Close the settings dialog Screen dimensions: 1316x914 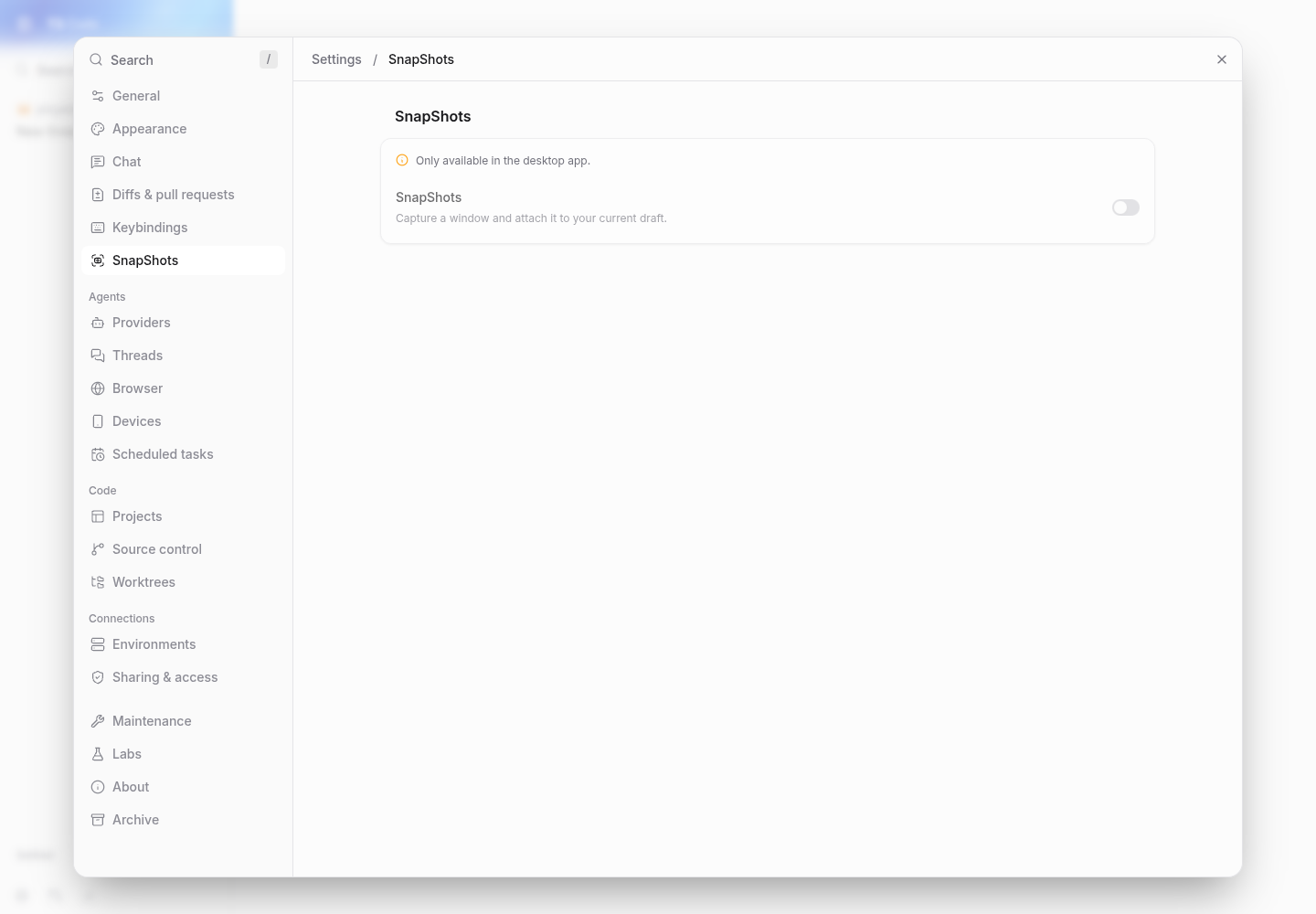(x=1222, y=59)
